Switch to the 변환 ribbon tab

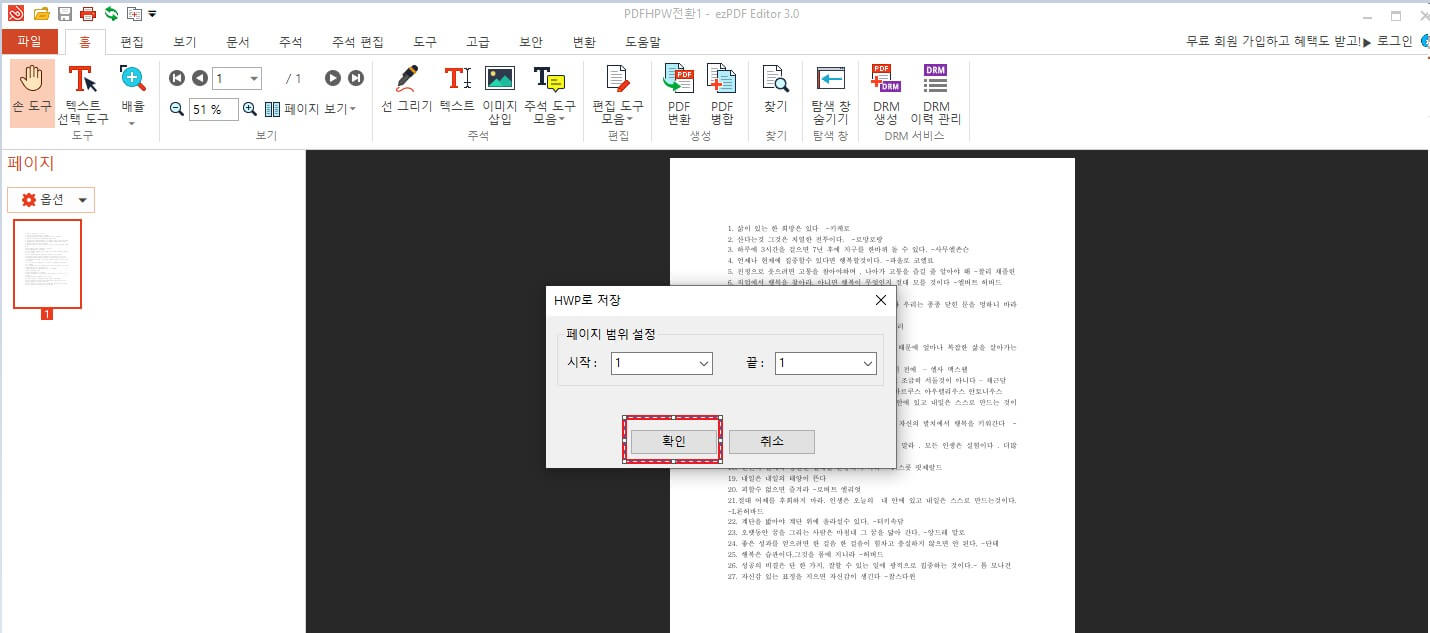[x=585, y=42]
